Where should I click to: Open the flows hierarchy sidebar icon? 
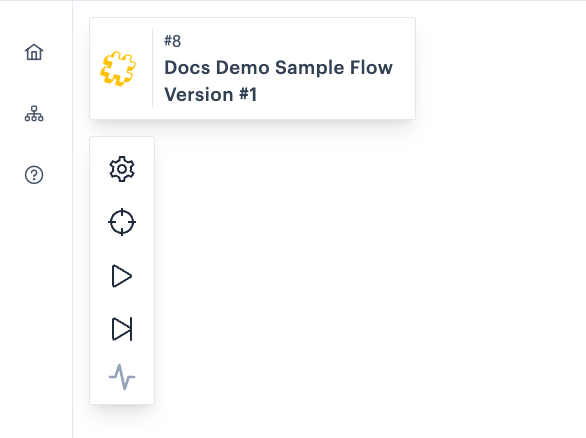click(x=34, y=114)
